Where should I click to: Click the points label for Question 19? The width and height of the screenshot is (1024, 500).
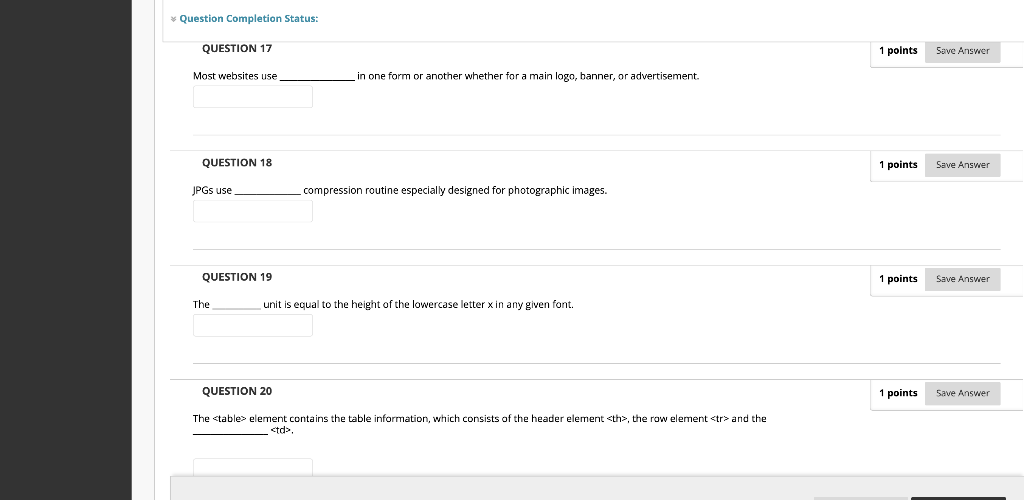898,279
